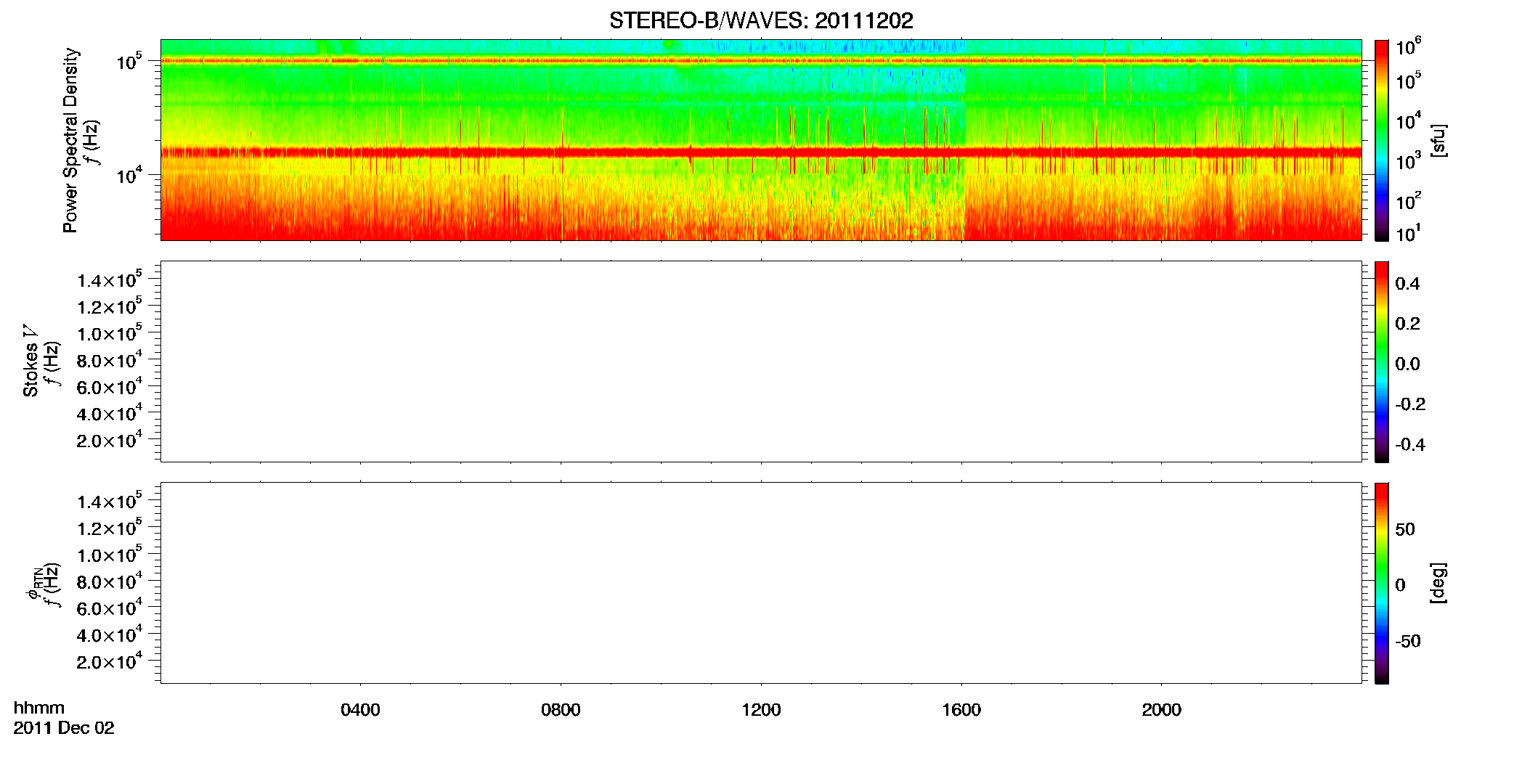Viewport: 1522px width, 784px height.
Task: Click the power spectral density colorbar
Action: click(x=1381, y=140)
